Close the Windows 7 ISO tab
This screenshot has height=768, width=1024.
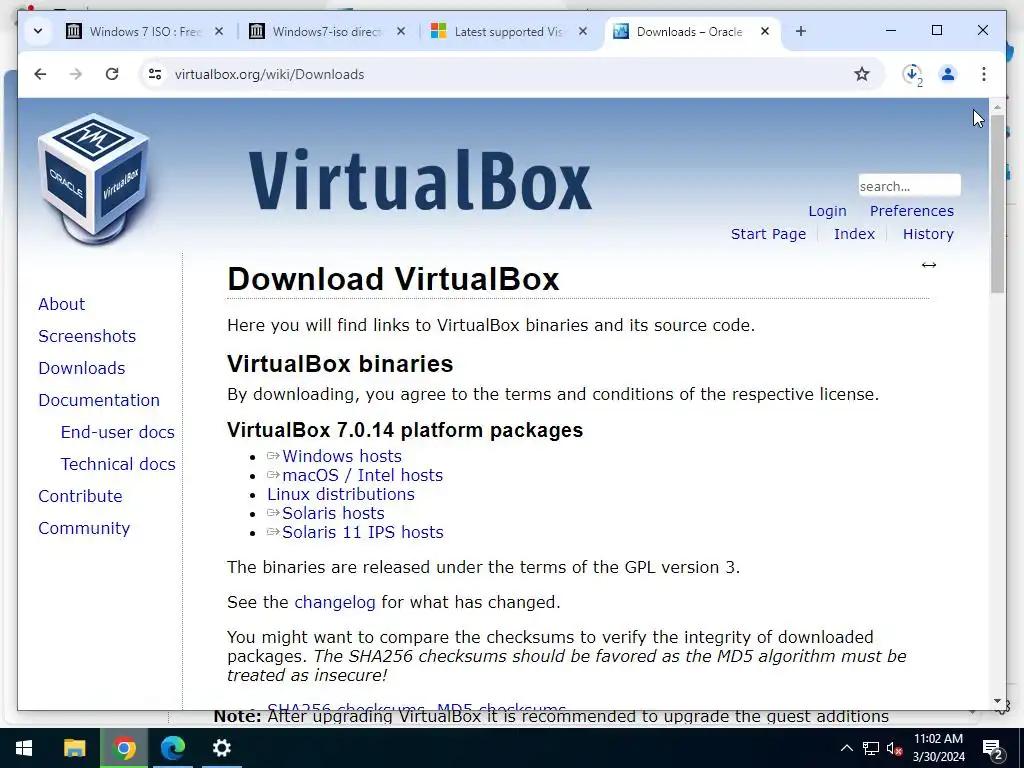(x=219, y=31)
